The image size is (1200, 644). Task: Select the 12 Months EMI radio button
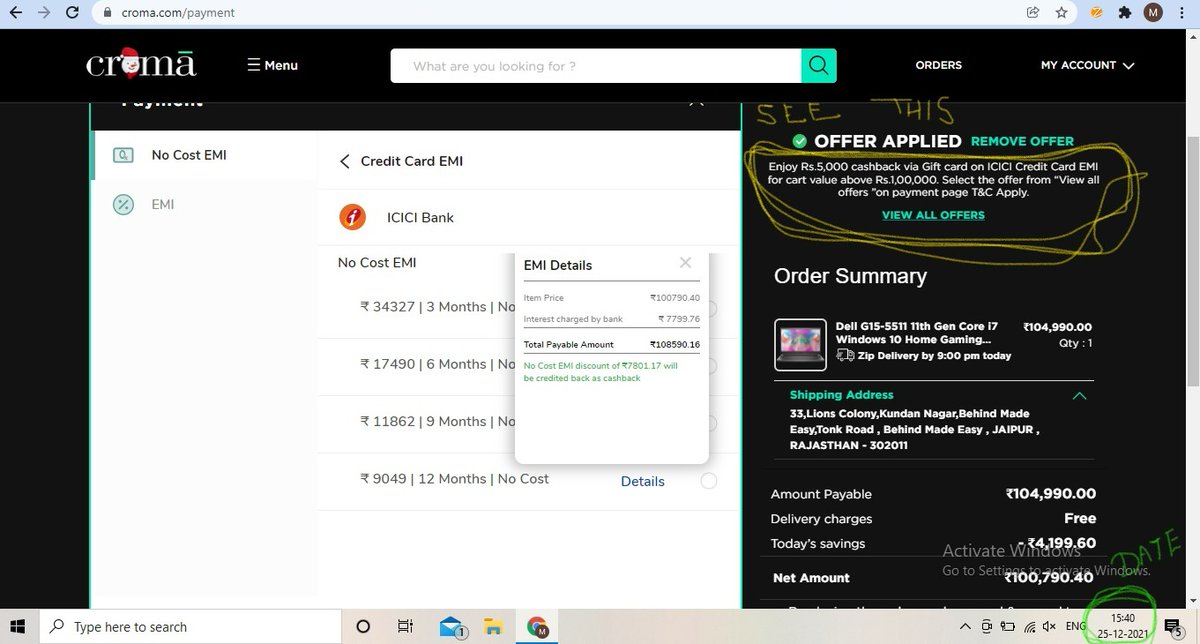708,481
